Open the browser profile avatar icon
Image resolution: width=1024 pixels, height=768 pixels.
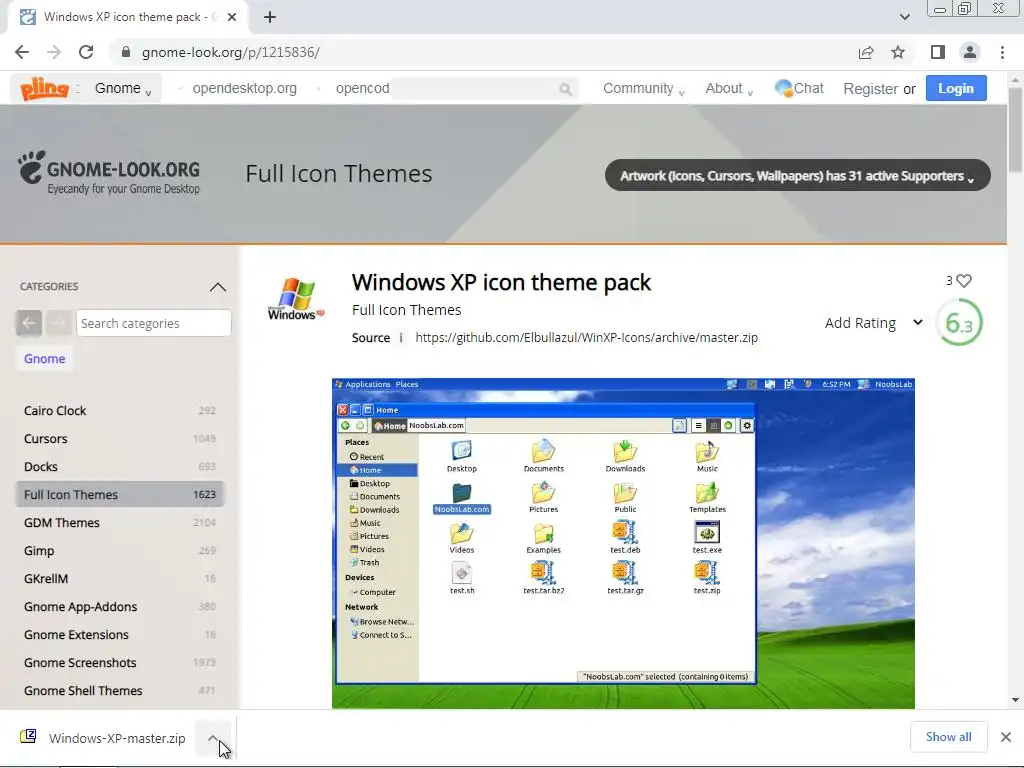point(970,52)
